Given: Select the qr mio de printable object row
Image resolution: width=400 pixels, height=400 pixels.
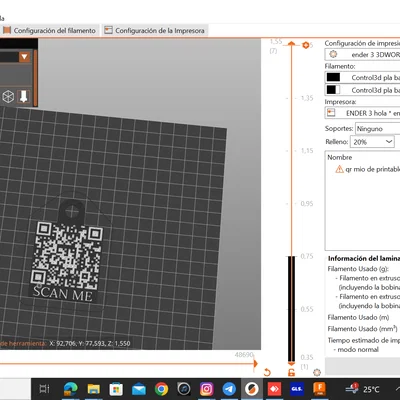Looking at the screenshot, I should [x=363, y=169].
